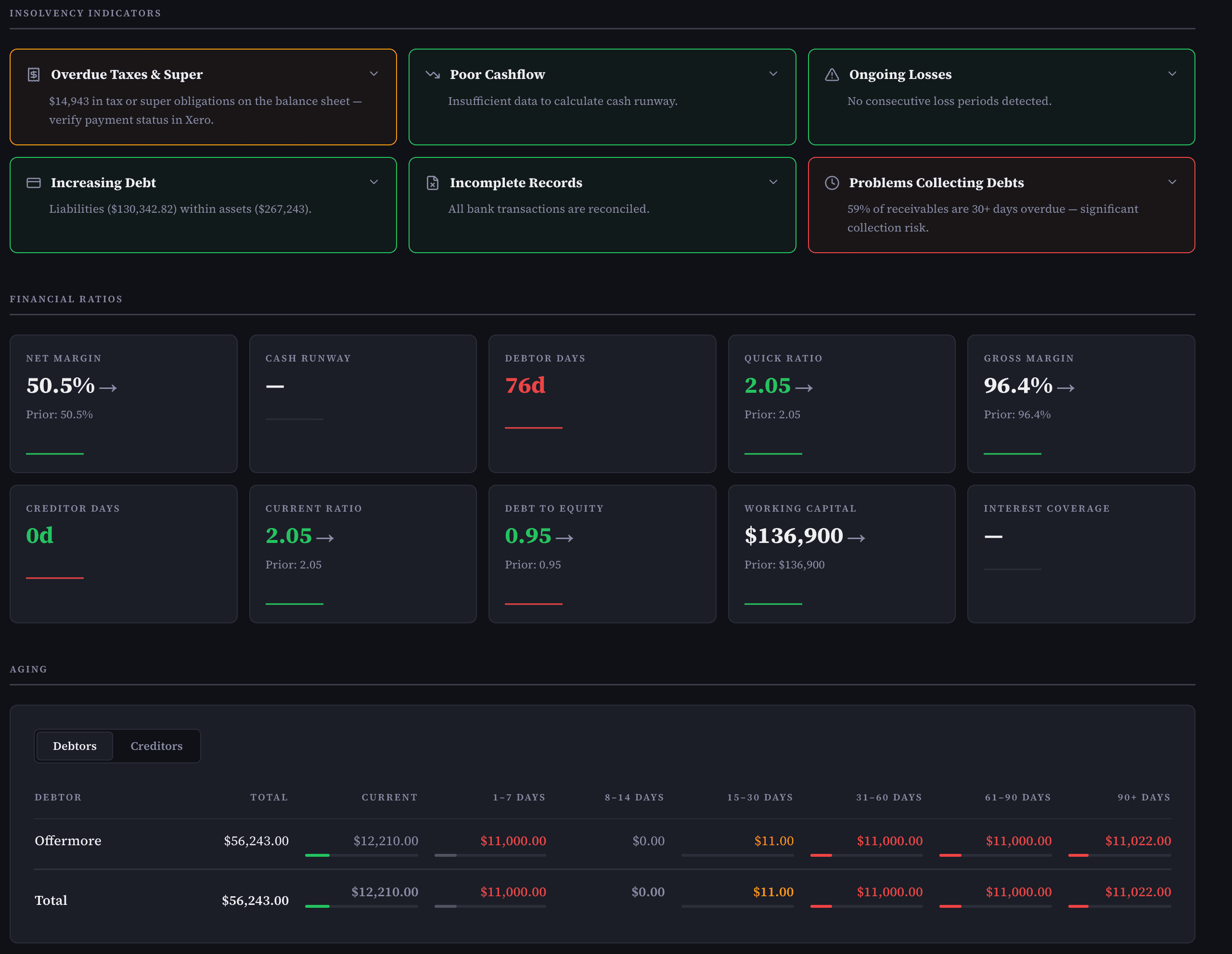Click the Debtor Days 76d card

point(602,404)
